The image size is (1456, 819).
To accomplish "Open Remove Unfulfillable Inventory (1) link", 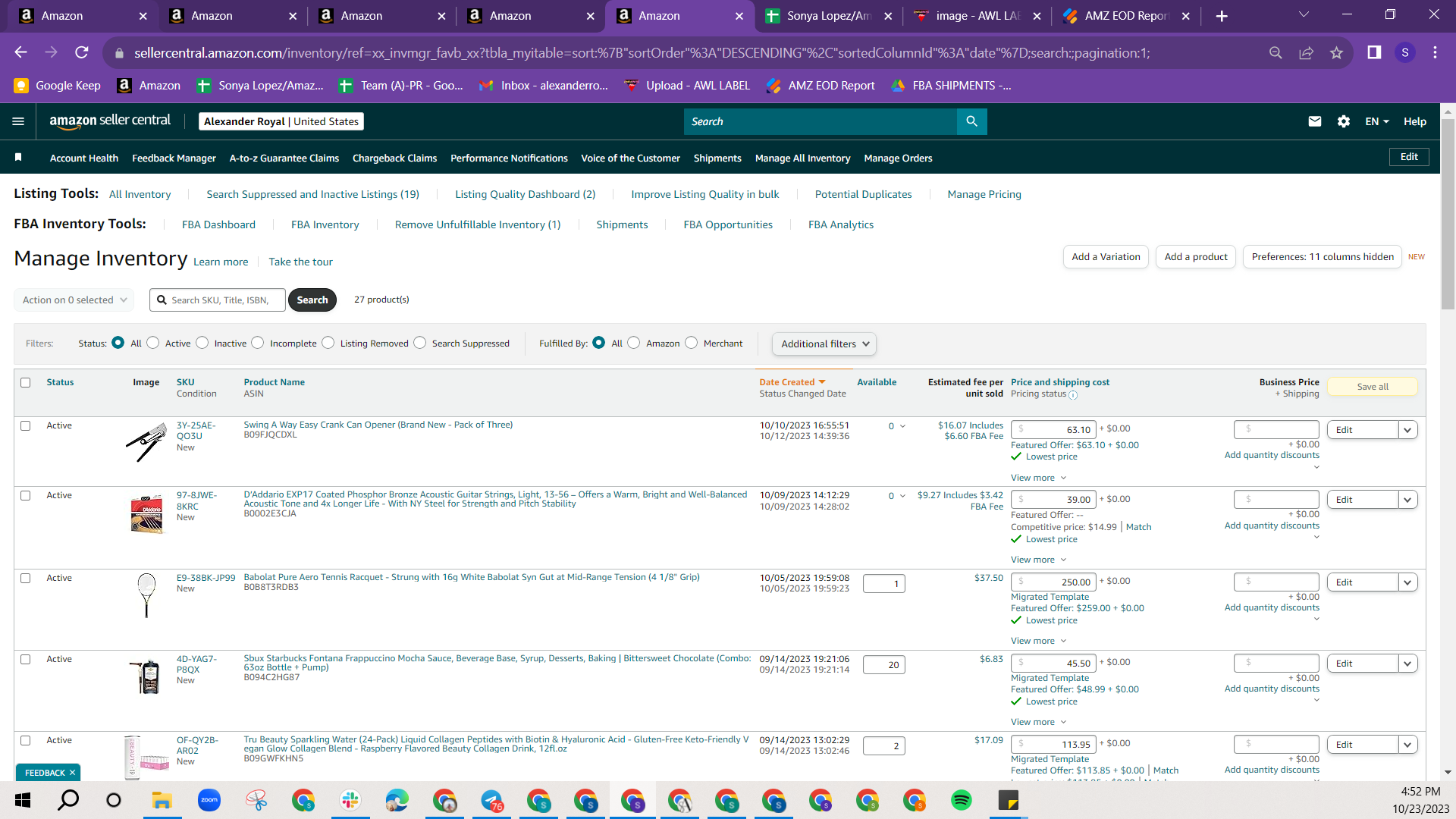I will click(x=478, y=224).
